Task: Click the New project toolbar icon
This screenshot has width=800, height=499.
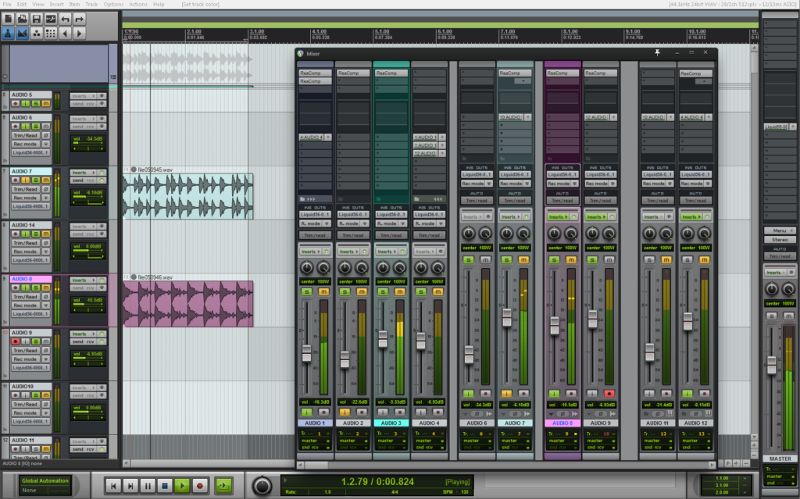Action: [8, 19]
